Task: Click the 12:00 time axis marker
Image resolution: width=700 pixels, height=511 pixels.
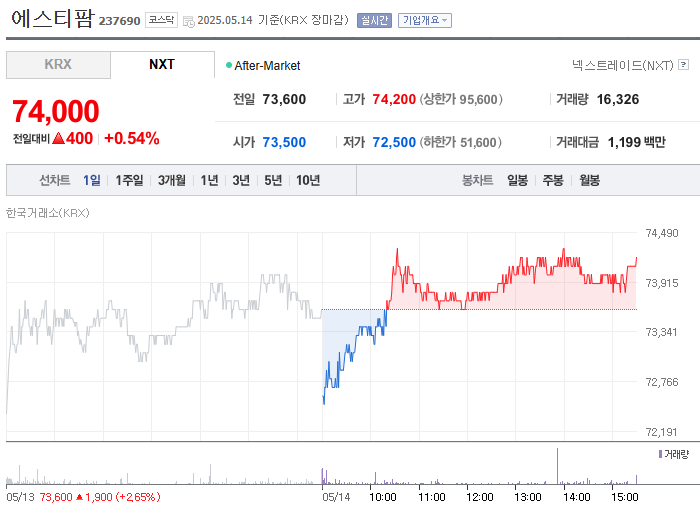Action: coord(480,497)
